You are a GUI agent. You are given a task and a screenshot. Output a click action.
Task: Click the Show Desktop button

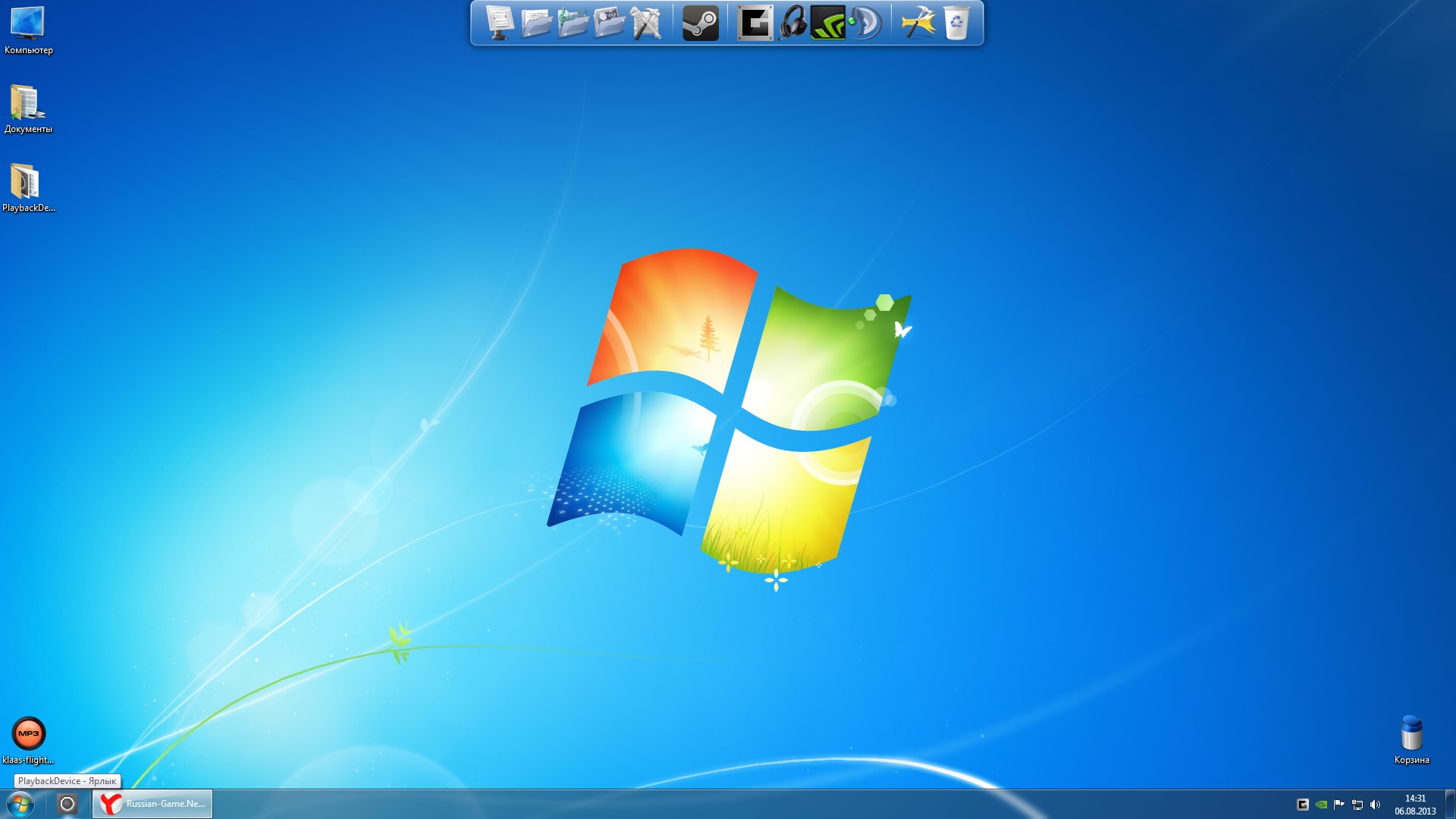(x=1450, y=804)
